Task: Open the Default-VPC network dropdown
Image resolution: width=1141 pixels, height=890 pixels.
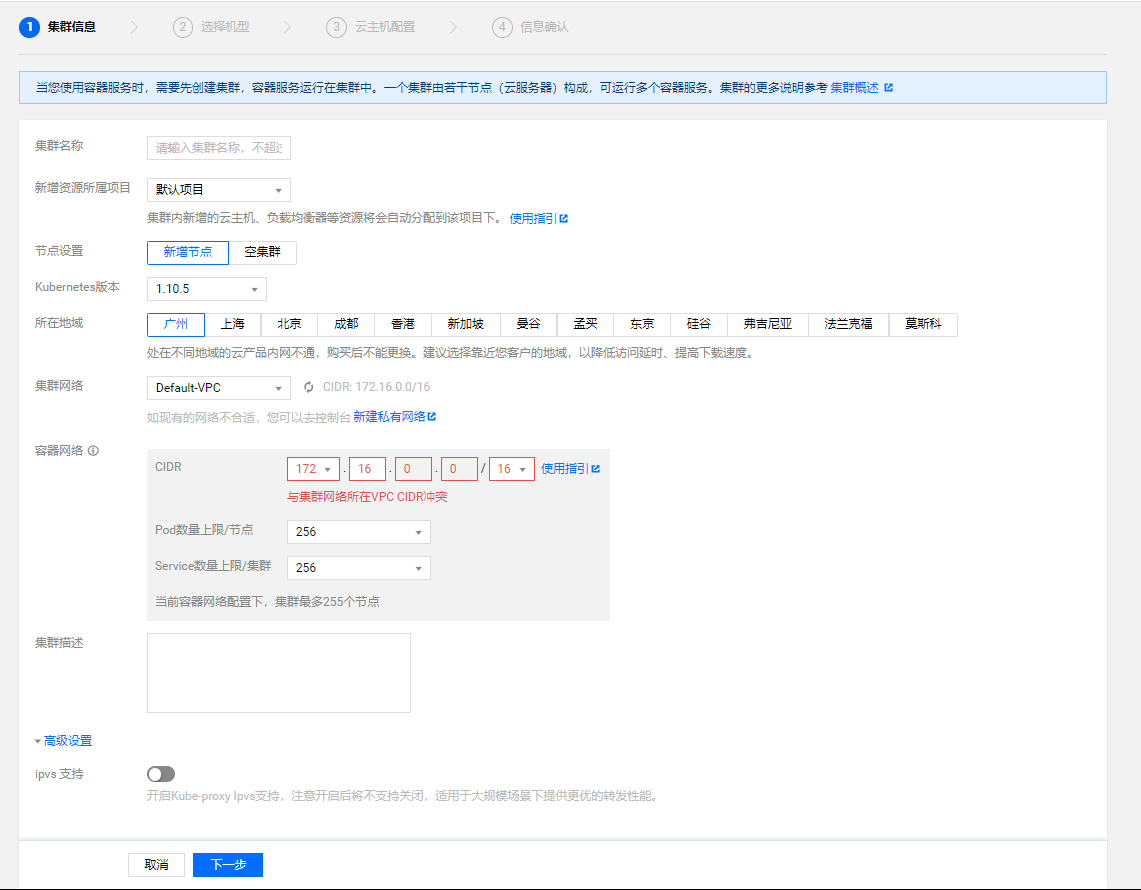Action: pyautogui.click(x=219, y=388)
